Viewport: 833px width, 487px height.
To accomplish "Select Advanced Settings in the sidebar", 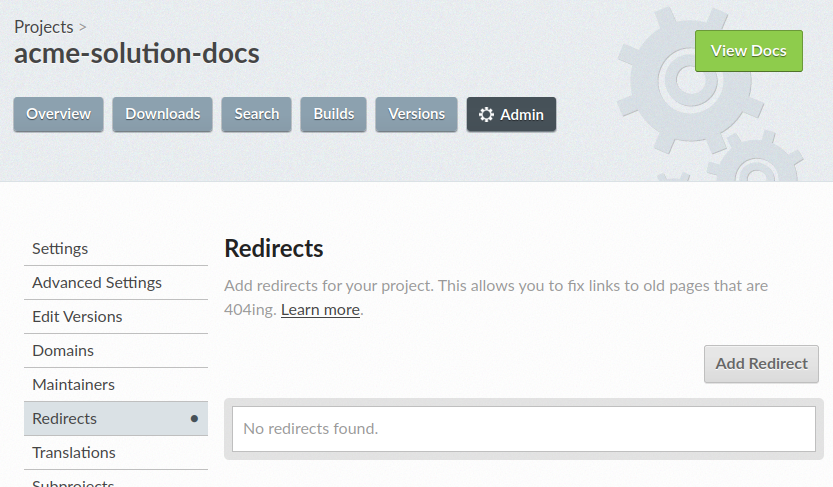I will tap(97, 283).
